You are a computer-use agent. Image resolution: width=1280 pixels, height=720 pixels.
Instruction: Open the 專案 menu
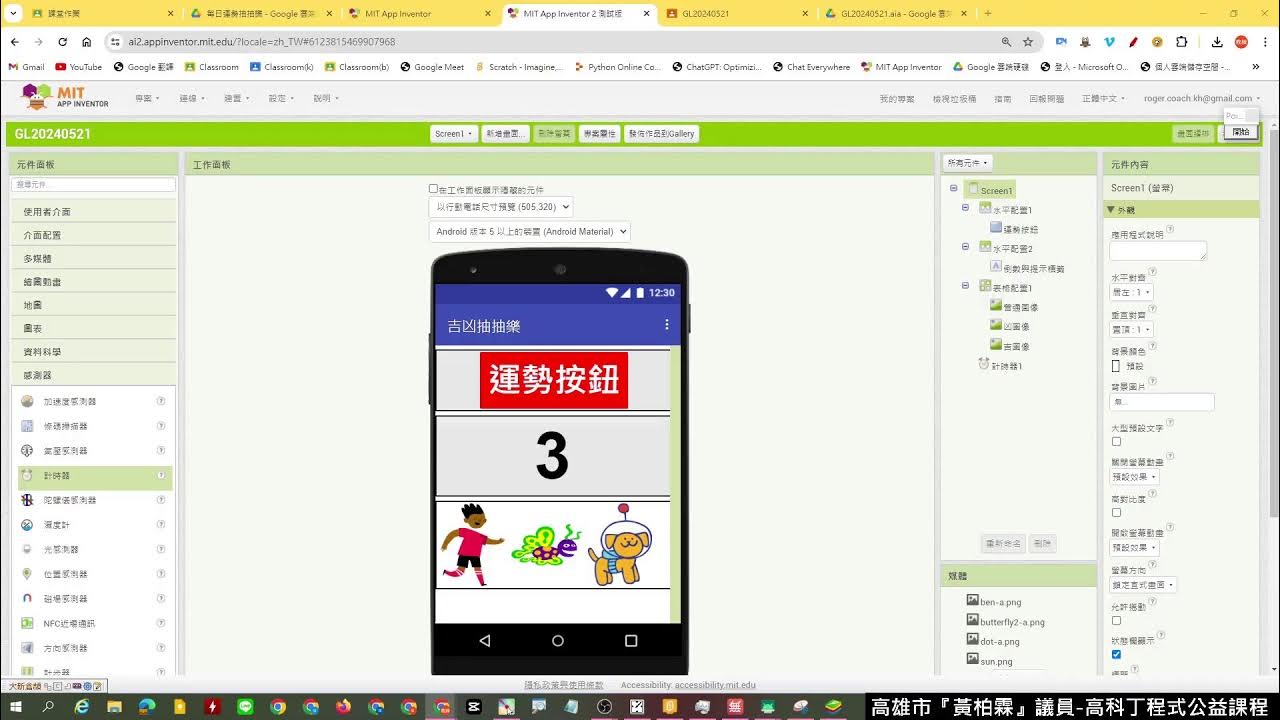[146, 98]
